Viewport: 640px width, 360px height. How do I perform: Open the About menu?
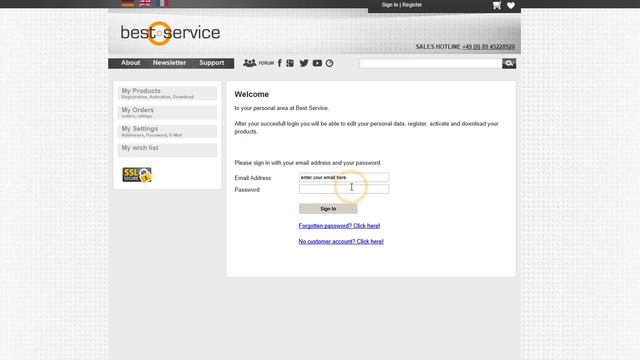130,63
